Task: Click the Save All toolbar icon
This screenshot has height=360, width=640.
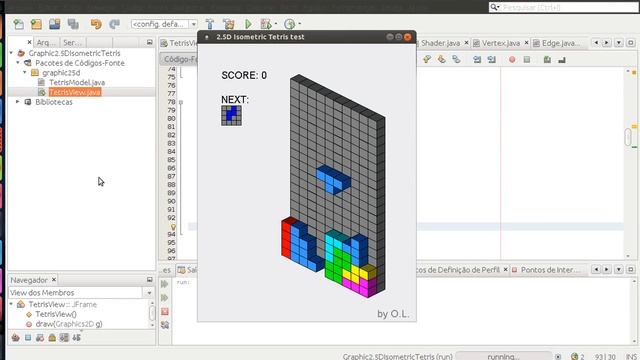Action: [x=73, y=24]
